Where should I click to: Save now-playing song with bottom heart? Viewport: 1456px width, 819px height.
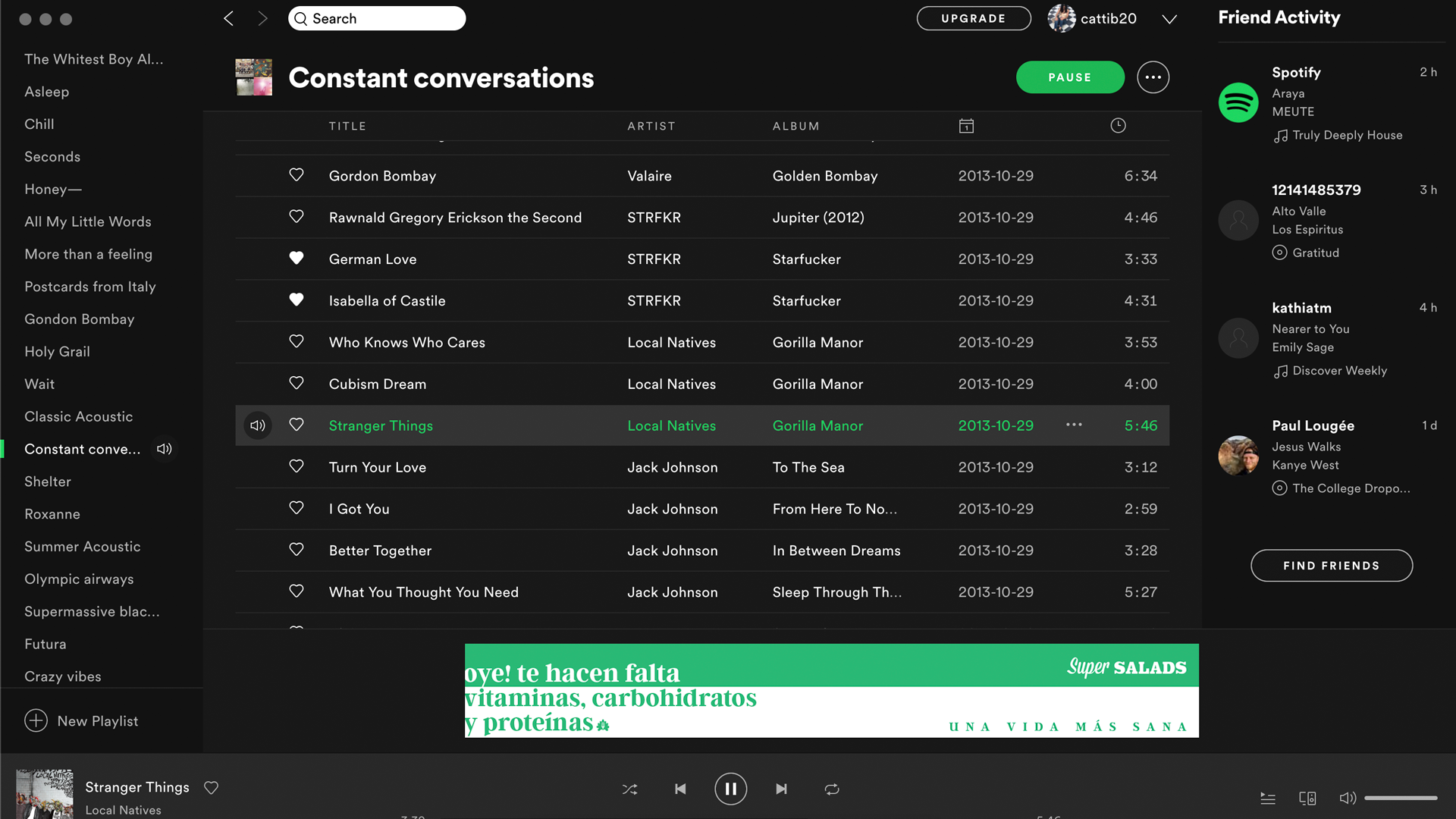pos(211,788)
